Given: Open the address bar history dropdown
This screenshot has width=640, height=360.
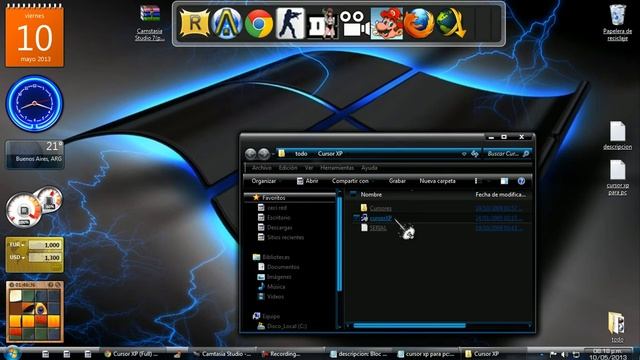Looking at the screenshot, I should coord(464,154).
